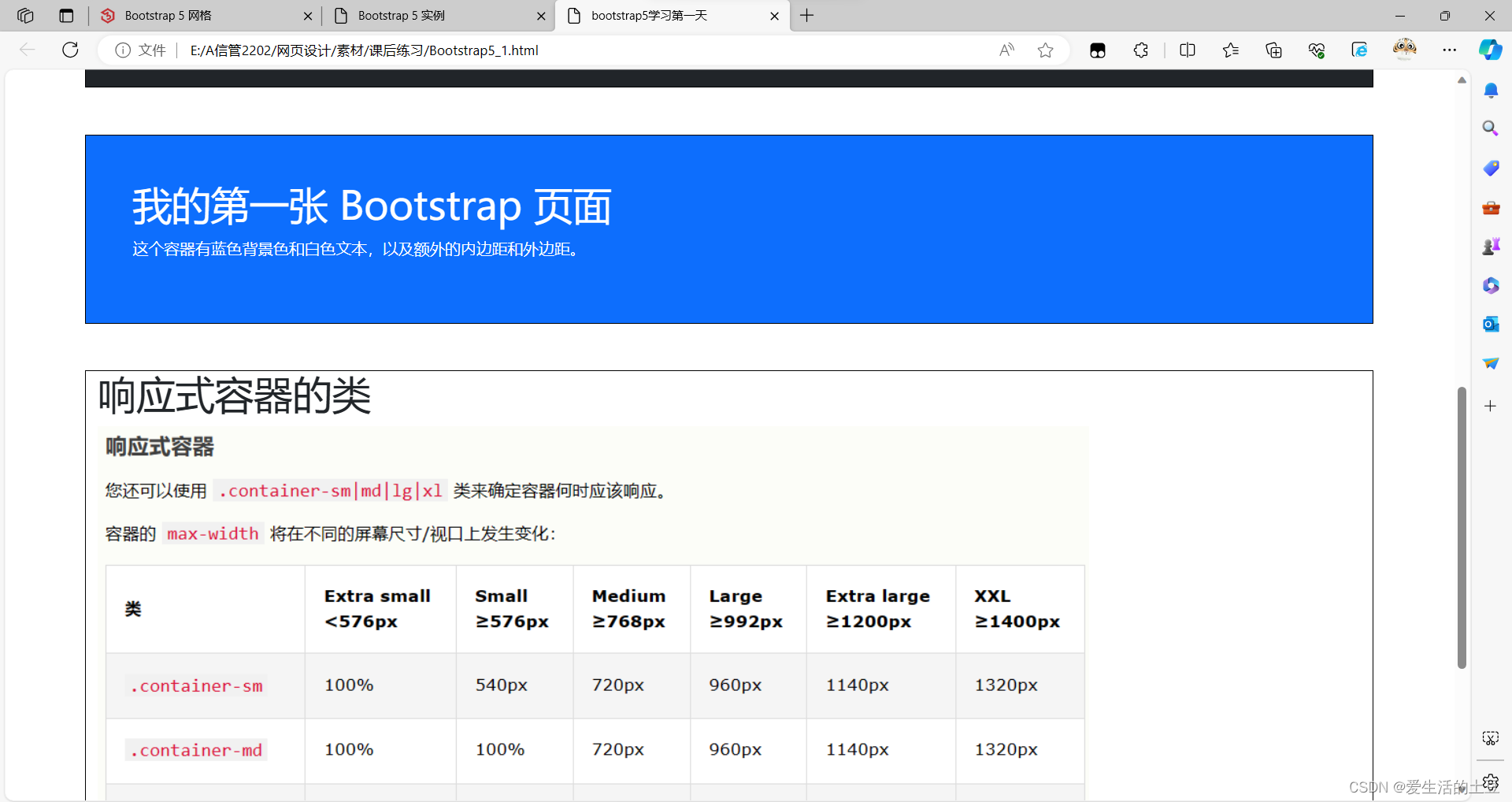Click the vertical scrollbar thumb
Screen dimensions: 1512x802
tap(1462, 527)
